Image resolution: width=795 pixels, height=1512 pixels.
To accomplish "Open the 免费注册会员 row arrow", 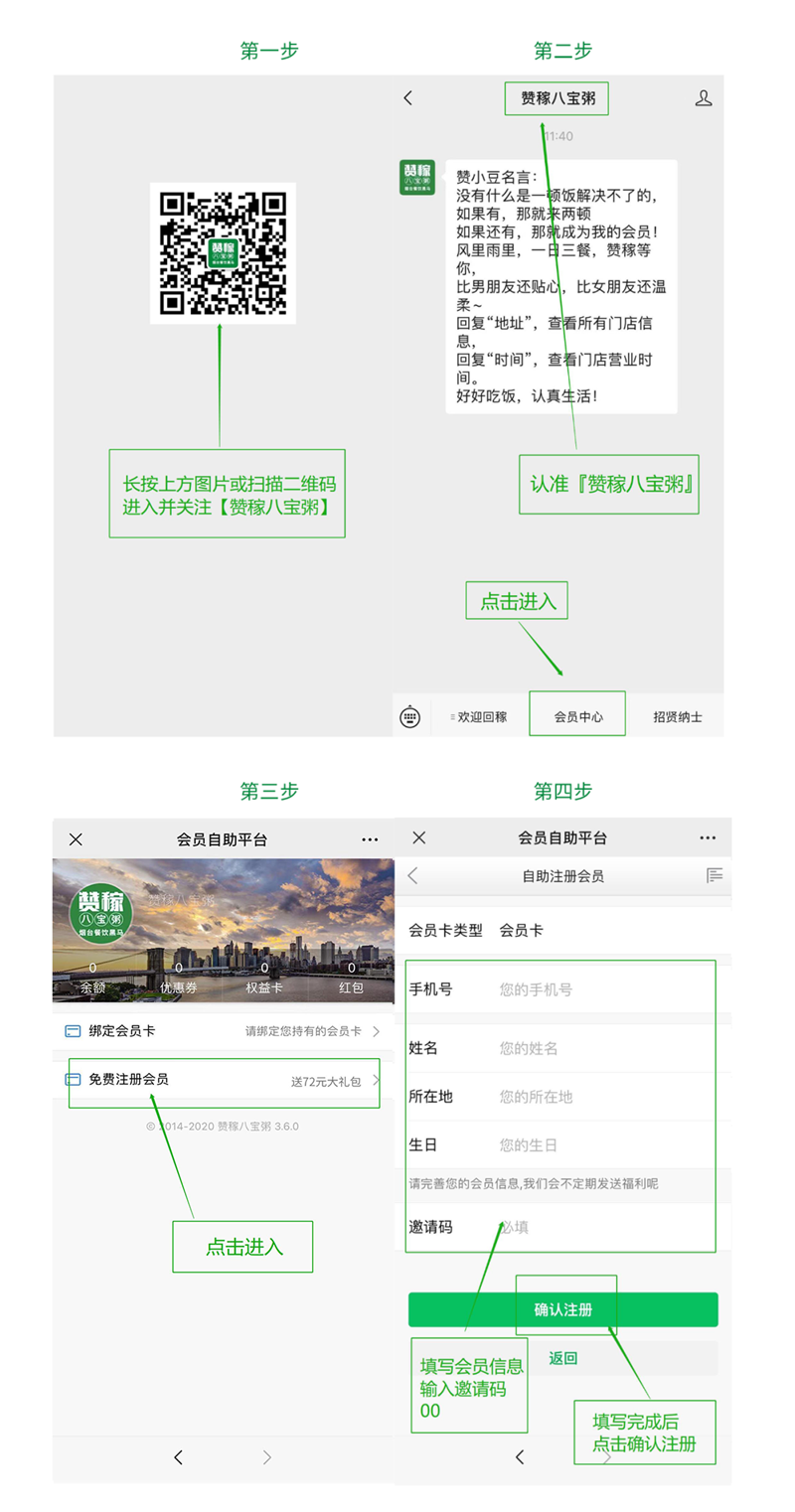I will coord(375,1080).
